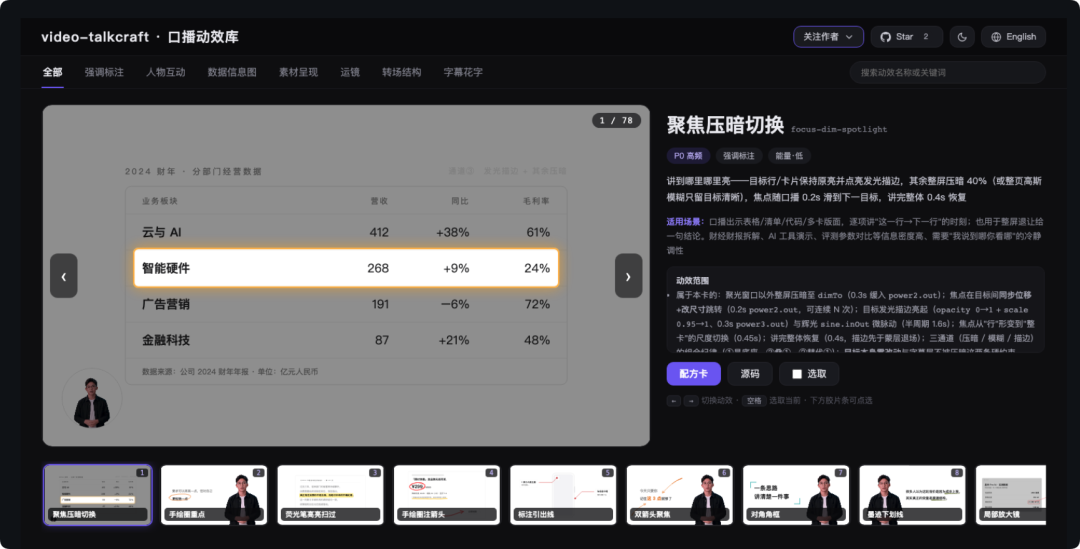The image size is (1080, 549).
Task: Click the 空格 key hint
Action: pyautogui.click(x=754, y=401)
